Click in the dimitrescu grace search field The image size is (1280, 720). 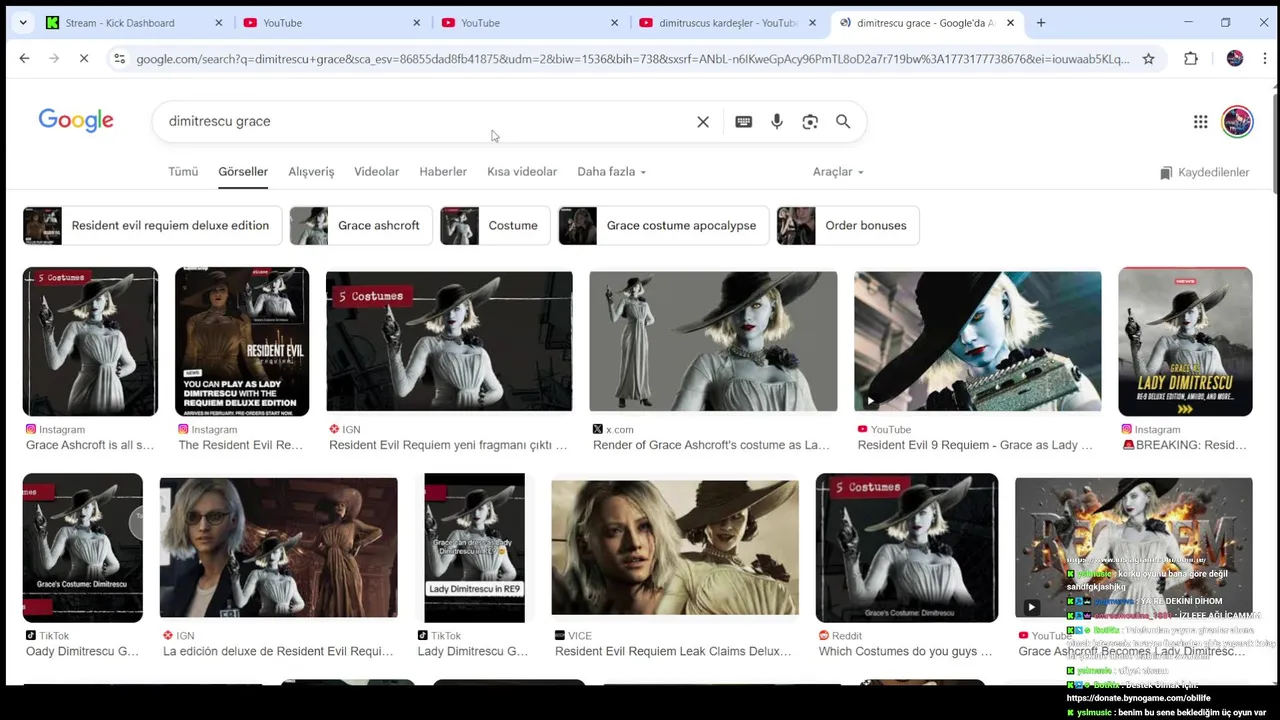[x=425, y=121]
